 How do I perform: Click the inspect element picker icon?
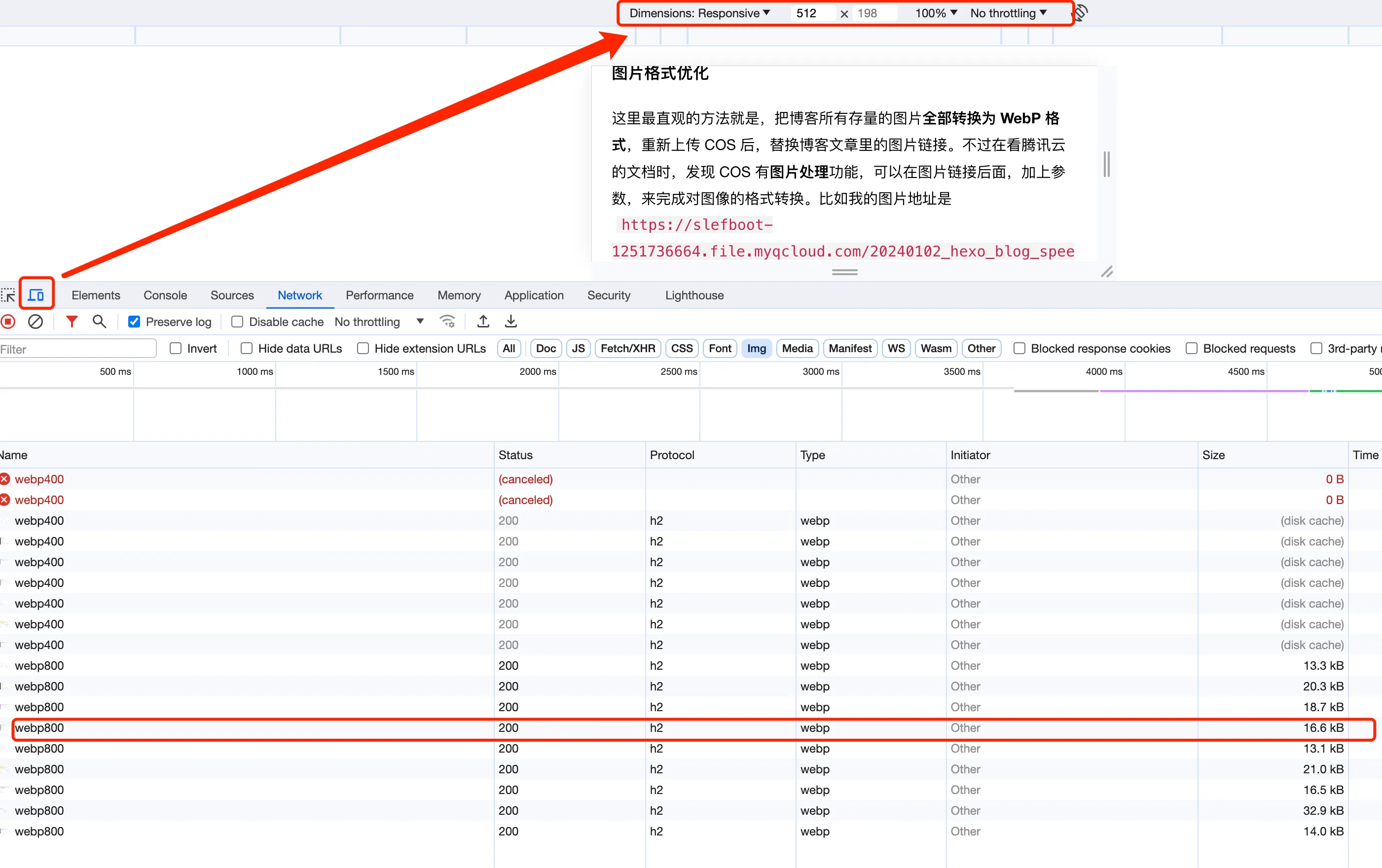8,295
